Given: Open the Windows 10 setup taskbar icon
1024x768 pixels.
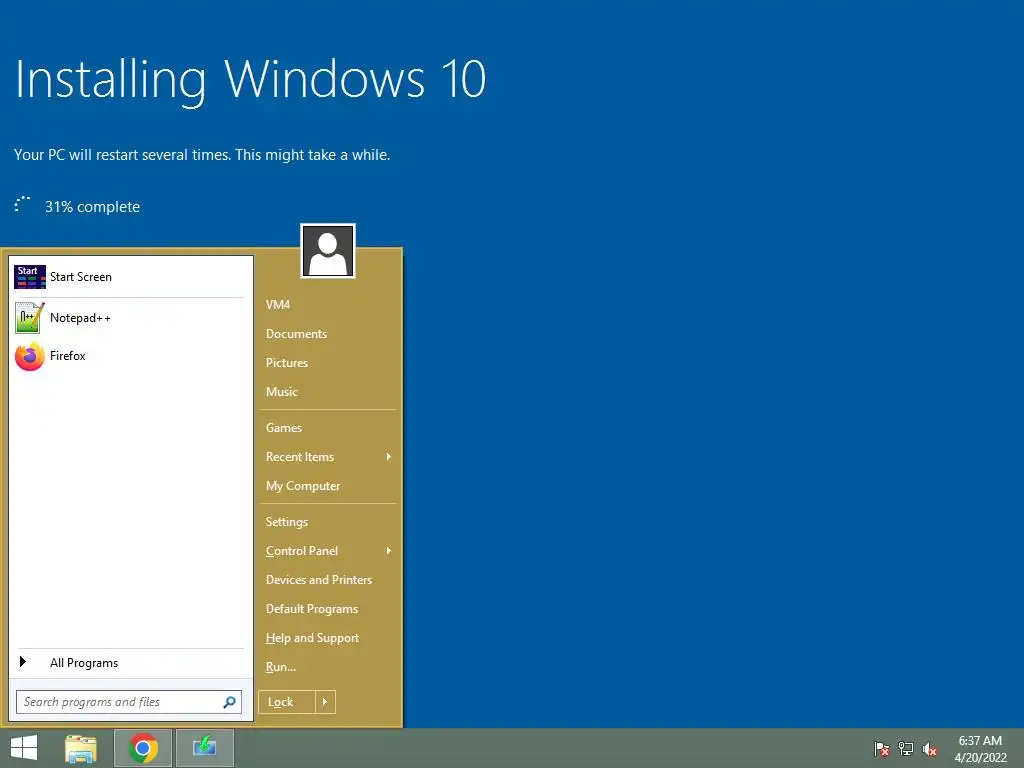Looking at the screenshot, I should (x=204, y=748).
